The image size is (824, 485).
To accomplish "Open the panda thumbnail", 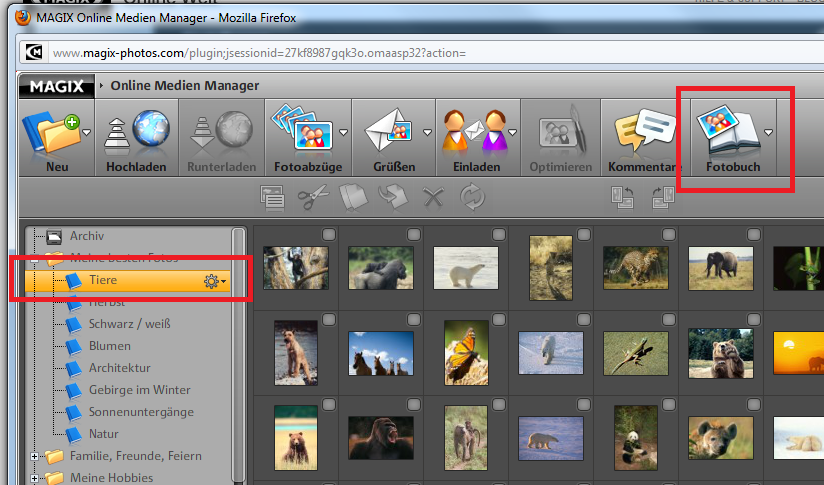I will 636,438.
